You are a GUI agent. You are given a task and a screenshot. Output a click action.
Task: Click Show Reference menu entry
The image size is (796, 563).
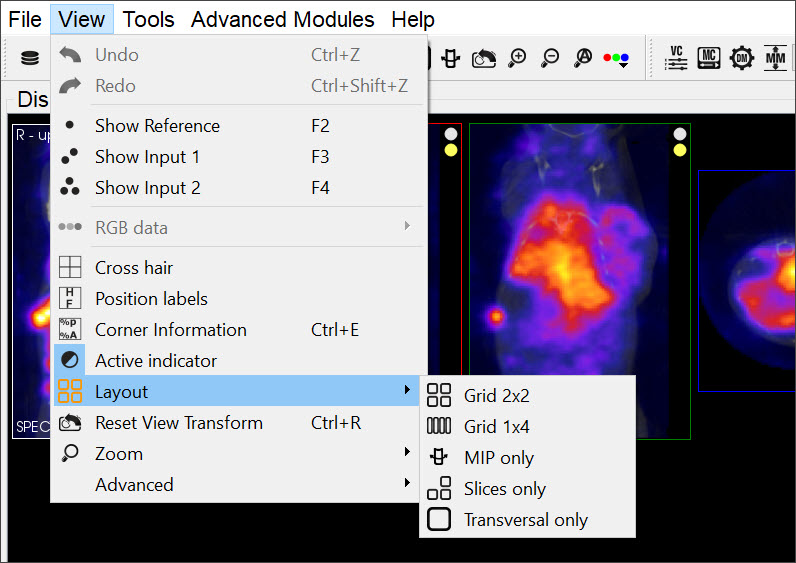tap(157, 126)
